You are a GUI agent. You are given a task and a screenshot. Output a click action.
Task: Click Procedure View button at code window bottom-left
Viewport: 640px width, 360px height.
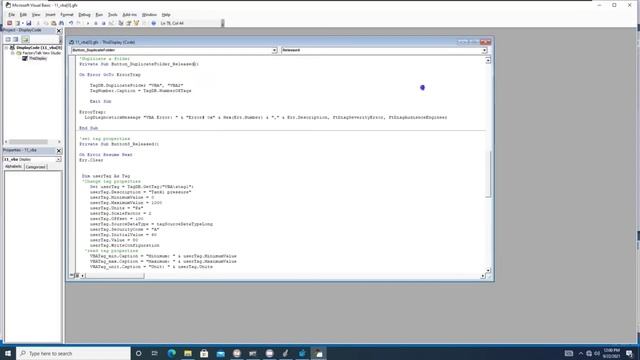point(72,276)
